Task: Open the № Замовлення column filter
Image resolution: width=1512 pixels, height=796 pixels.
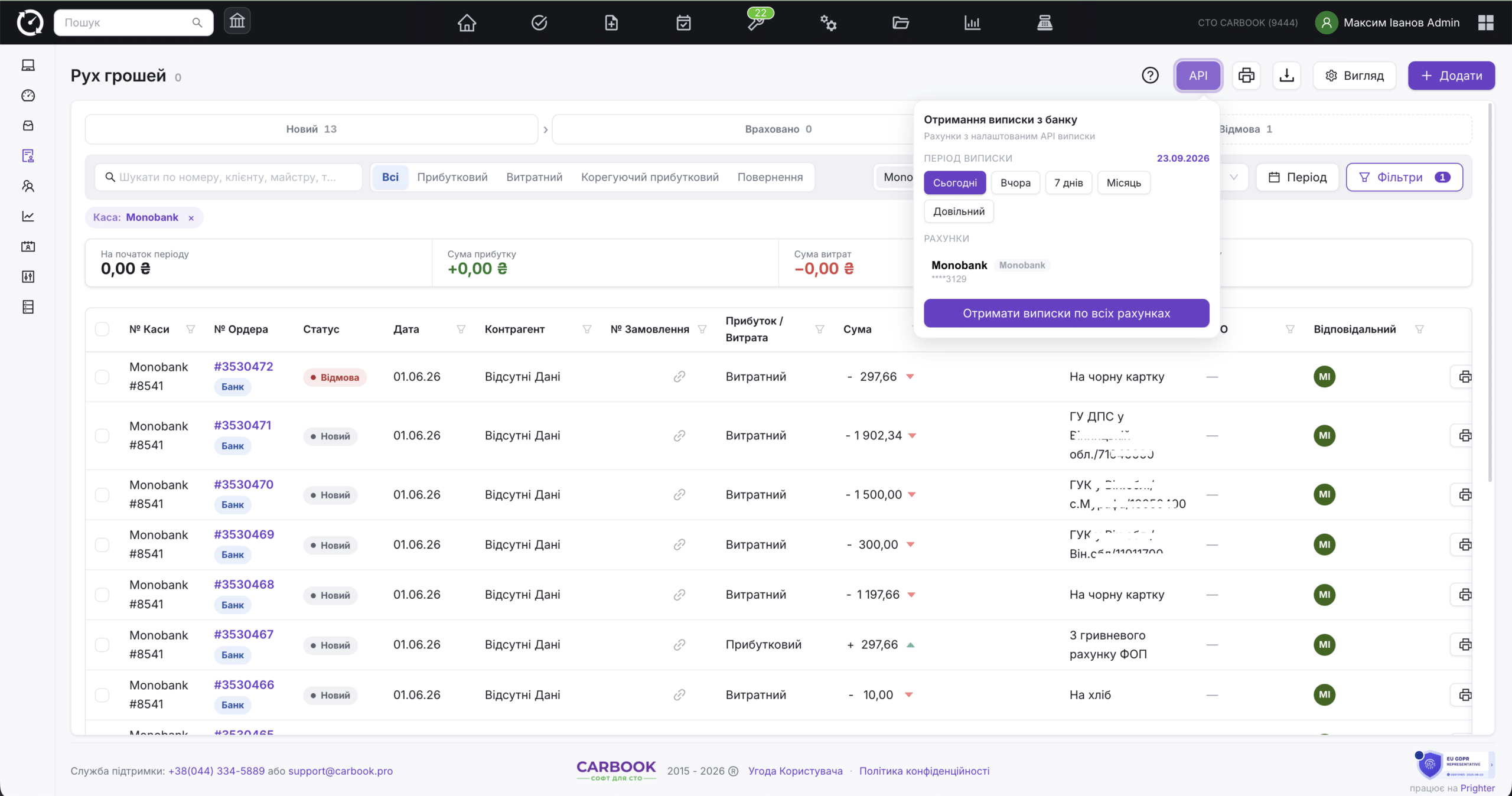Action: [702, 329]
